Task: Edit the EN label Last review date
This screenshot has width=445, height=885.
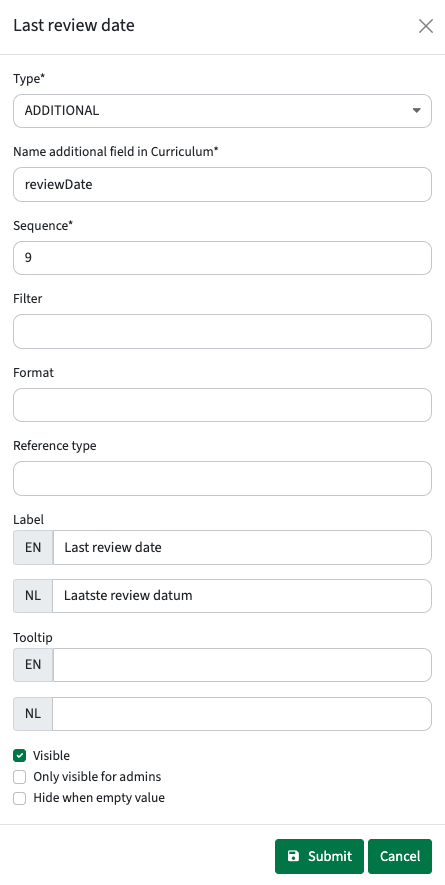Action: pos(242,547)
